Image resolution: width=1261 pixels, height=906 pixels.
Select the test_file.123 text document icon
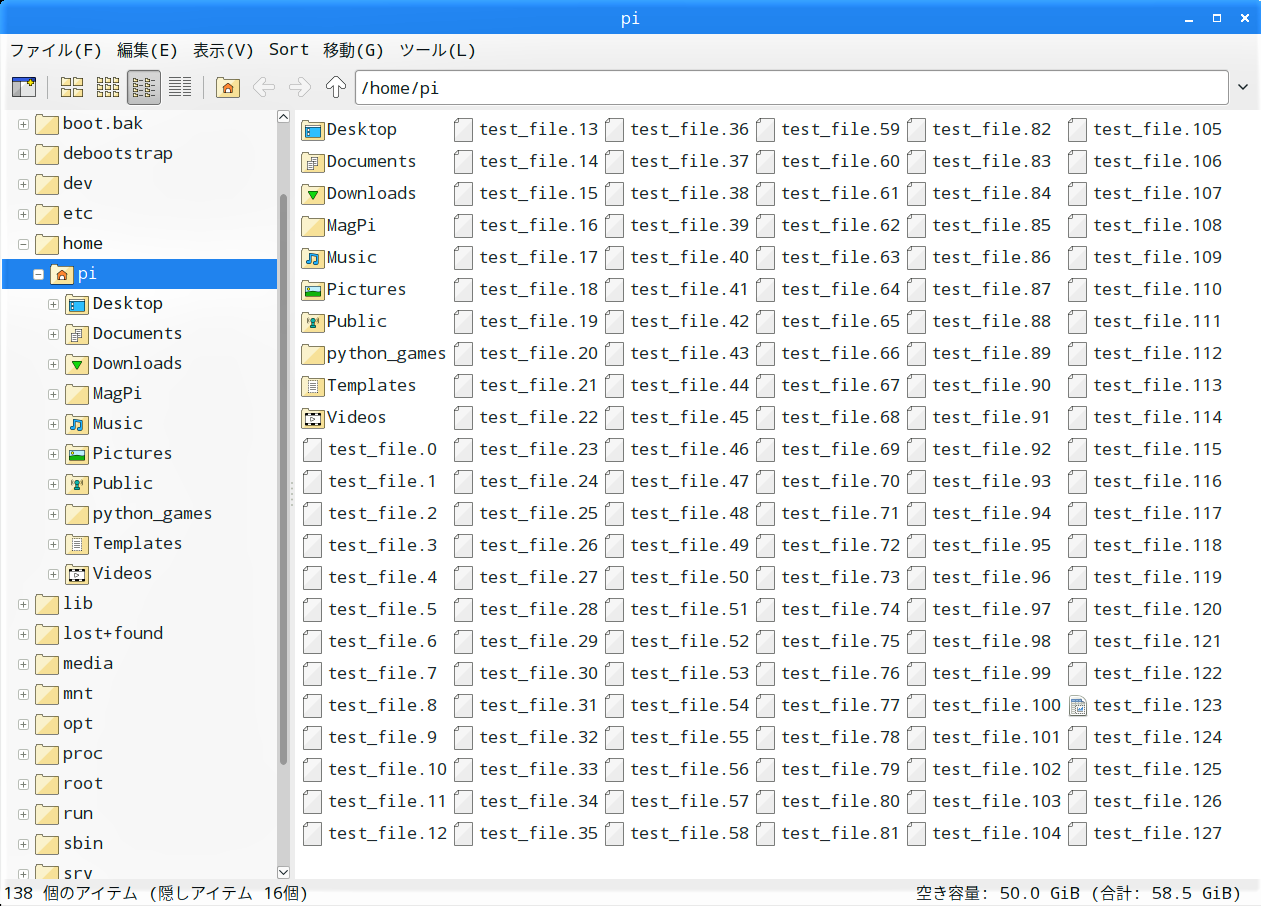[1078, 706]
